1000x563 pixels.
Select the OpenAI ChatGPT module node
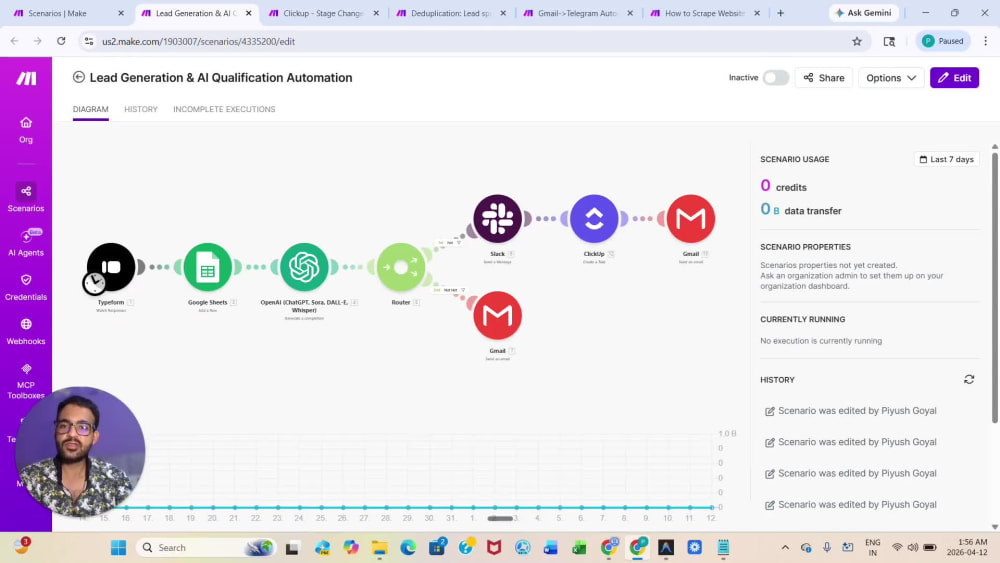tap(304, 267)
